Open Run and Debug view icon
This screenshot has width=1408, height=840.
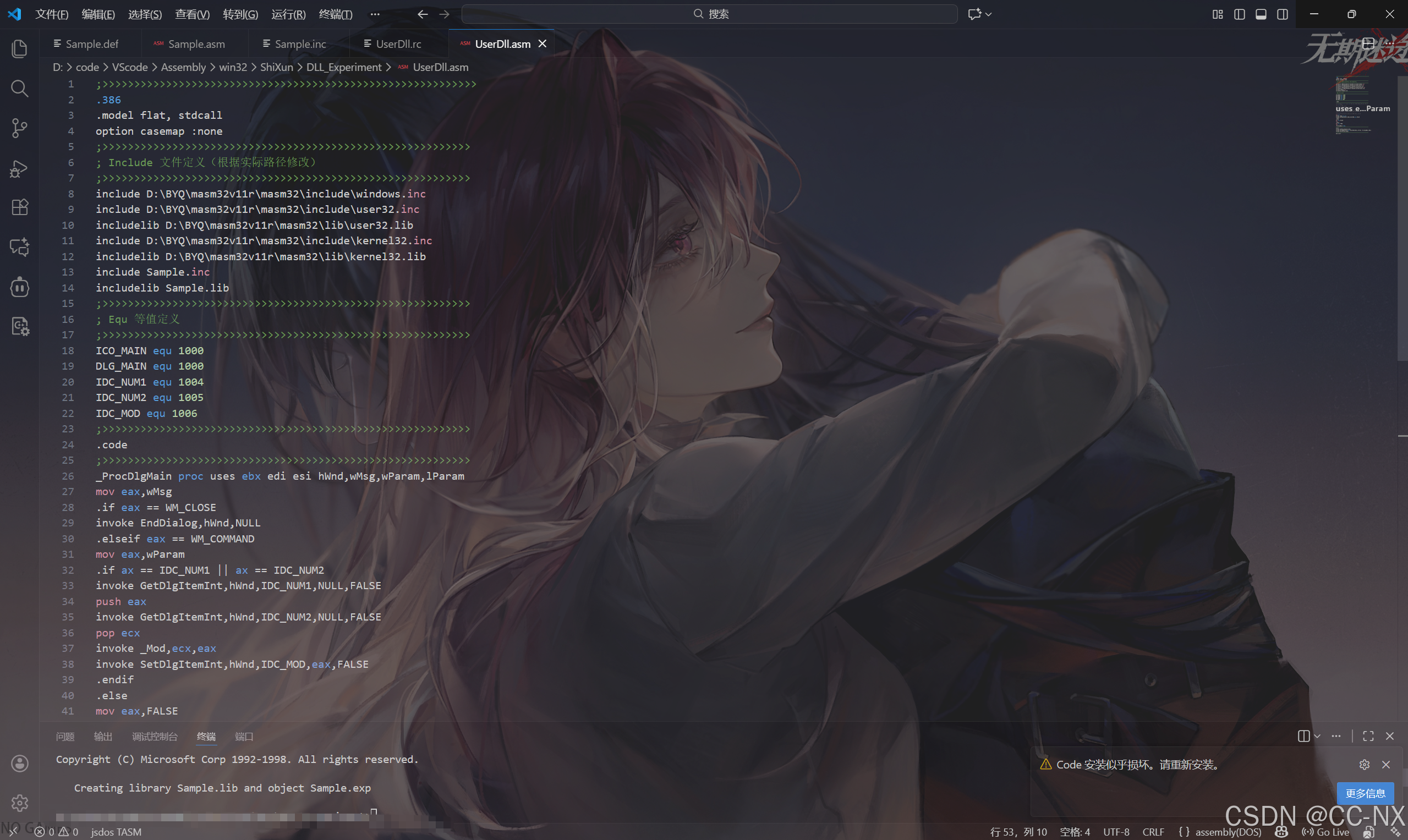point(19,168)
